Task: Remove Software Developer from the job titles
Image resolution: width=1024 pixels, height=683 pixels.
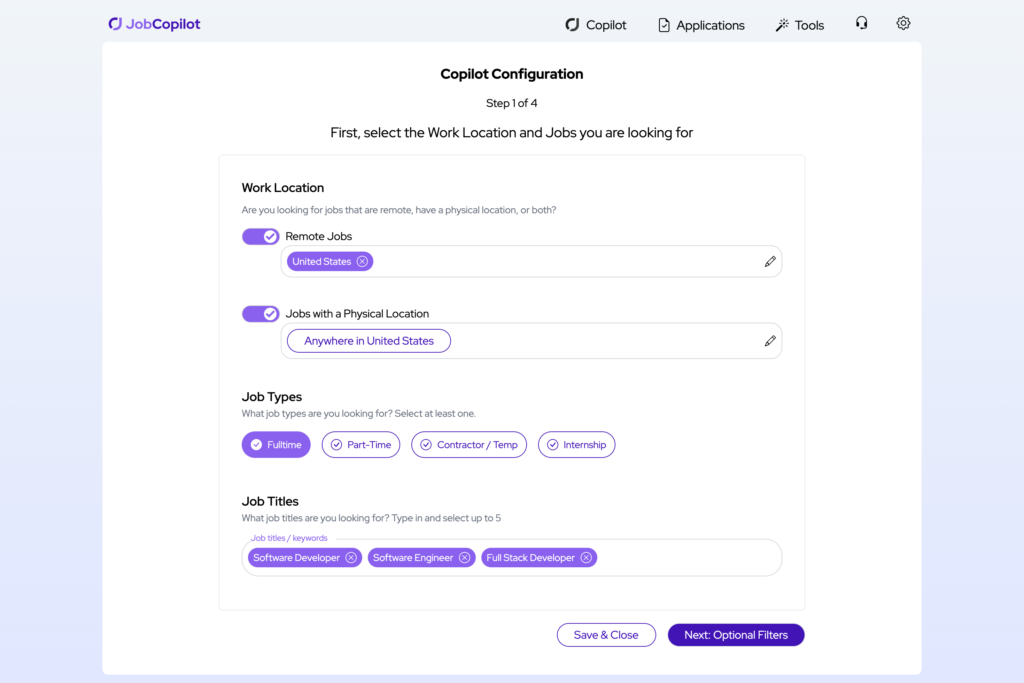Action: (351, 557)
